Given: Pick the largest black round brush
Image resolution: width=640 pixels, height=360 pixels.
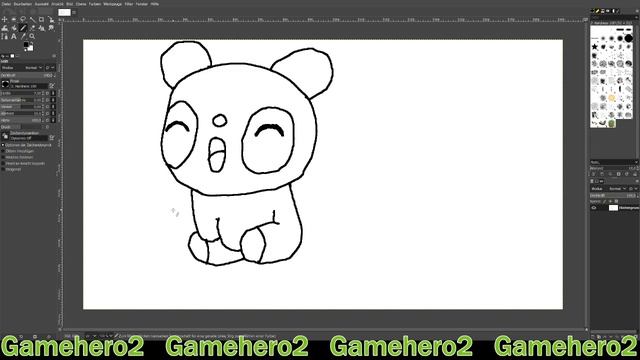Looking at the screenshot, I should point(629,38).
